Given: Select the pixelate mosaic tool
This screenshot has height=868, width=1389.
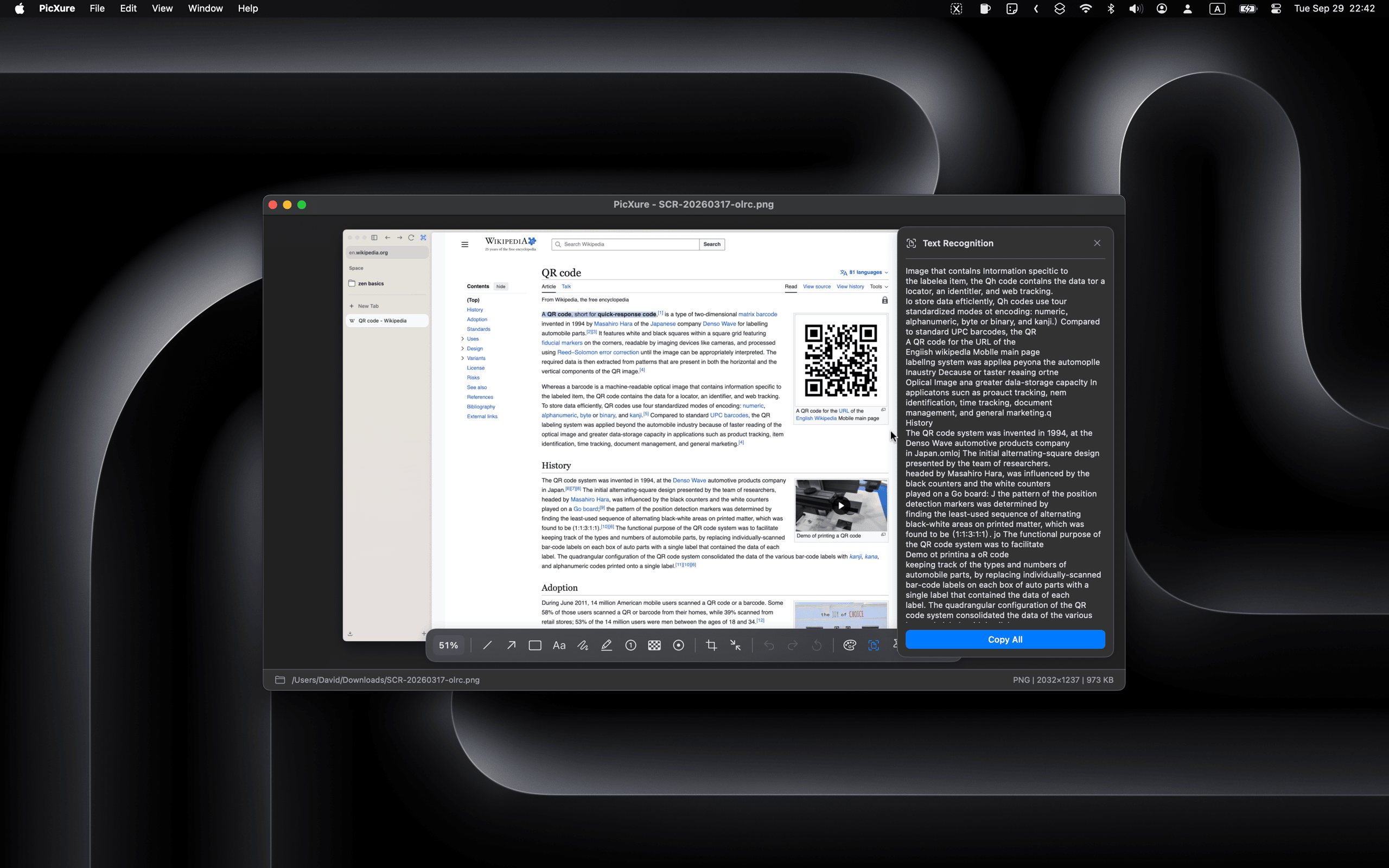Looking at the screenshot, I should tap(654, 645).
